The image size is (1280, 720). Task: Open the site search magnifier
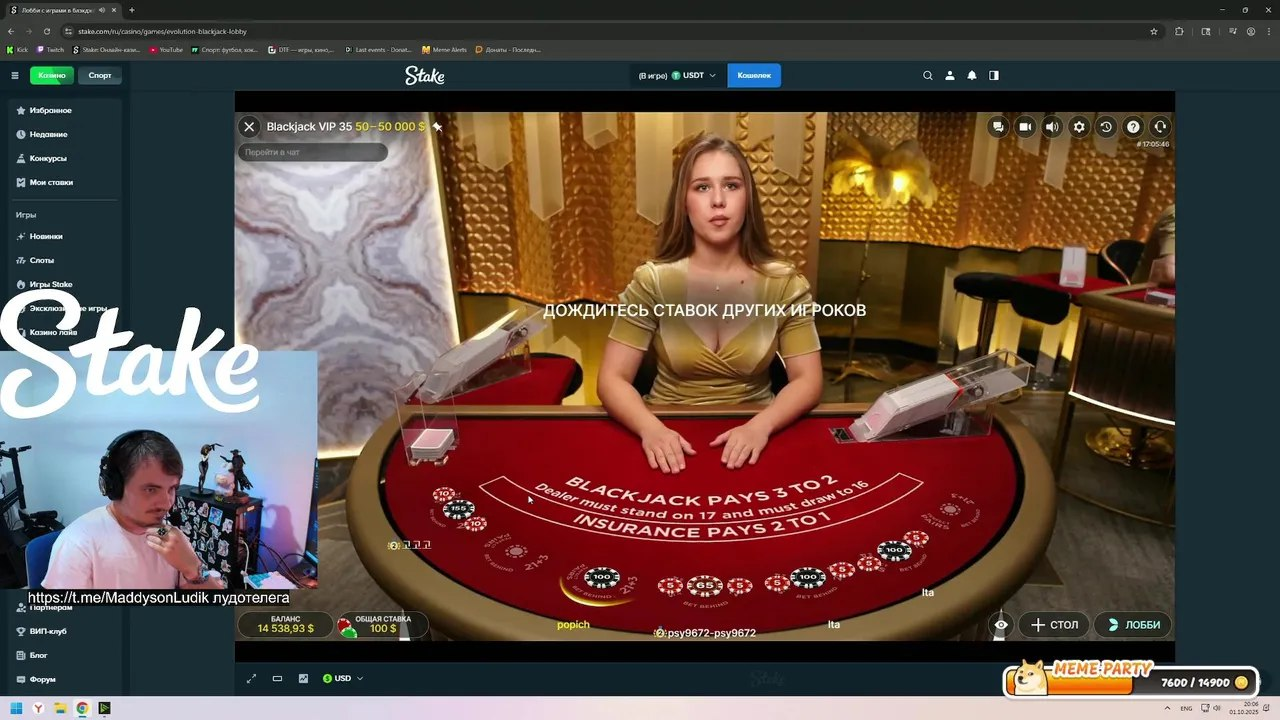928,75
